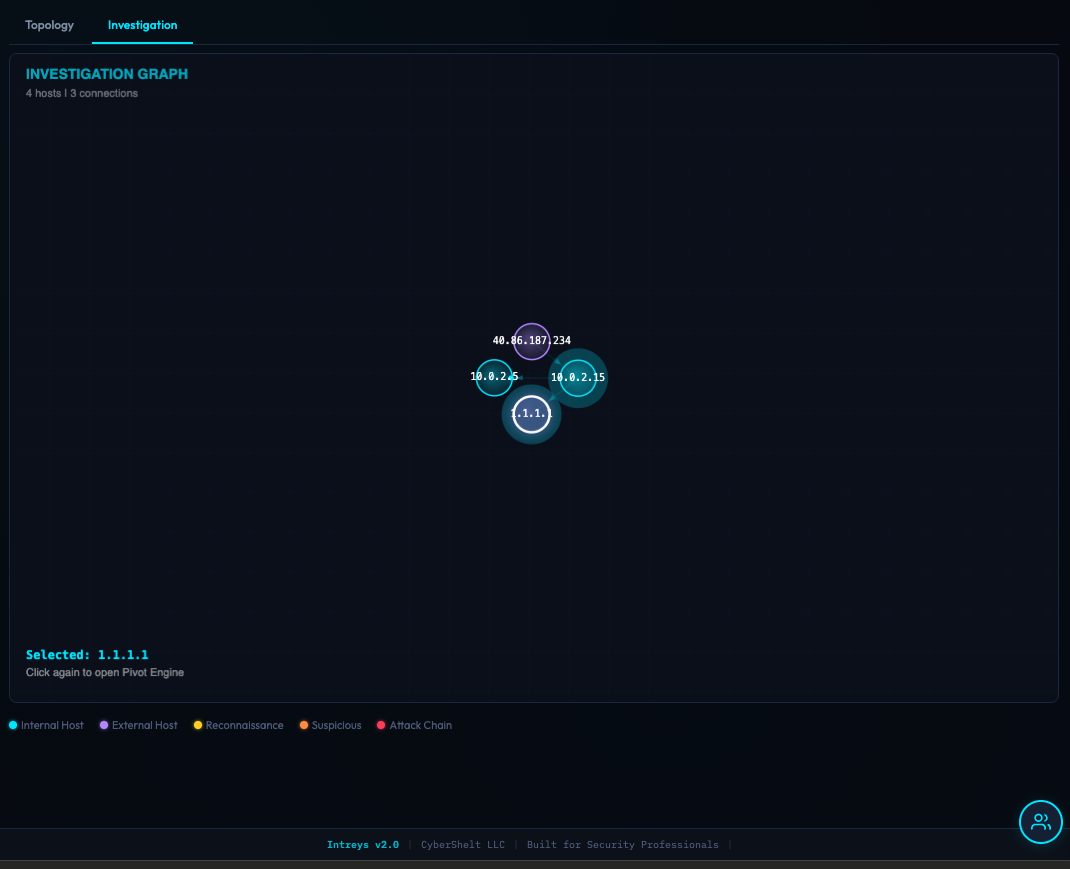
Task: Click the external host 40.86.187.234 node
Action: (x=531, y=341)
